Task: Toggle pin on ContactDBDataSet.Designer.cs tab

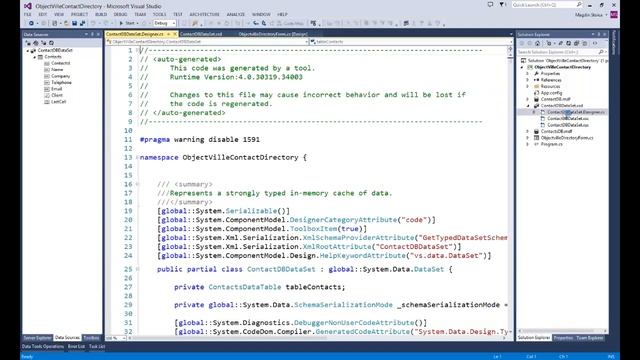Action: [x=169, y=34]
